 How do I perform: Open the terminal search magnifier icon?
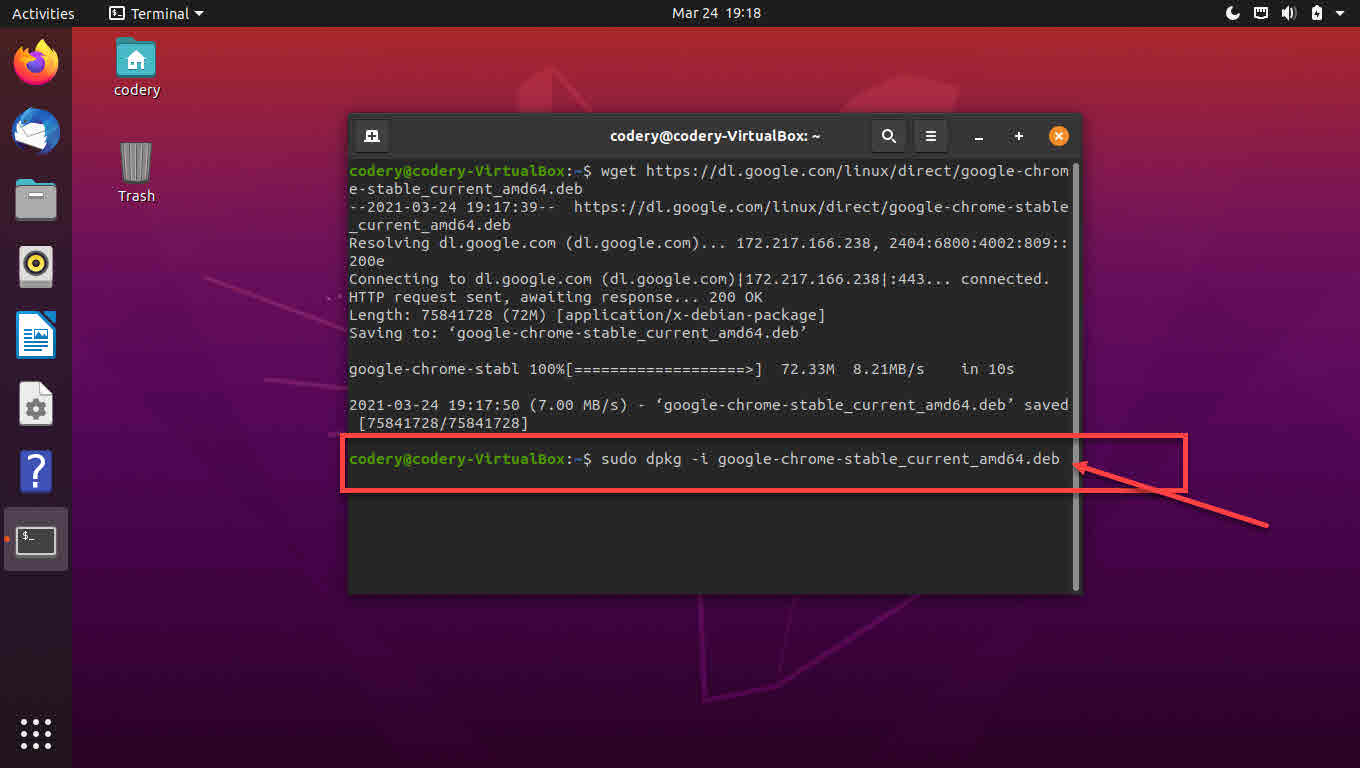pyautogui.click(x=888, y=136)
